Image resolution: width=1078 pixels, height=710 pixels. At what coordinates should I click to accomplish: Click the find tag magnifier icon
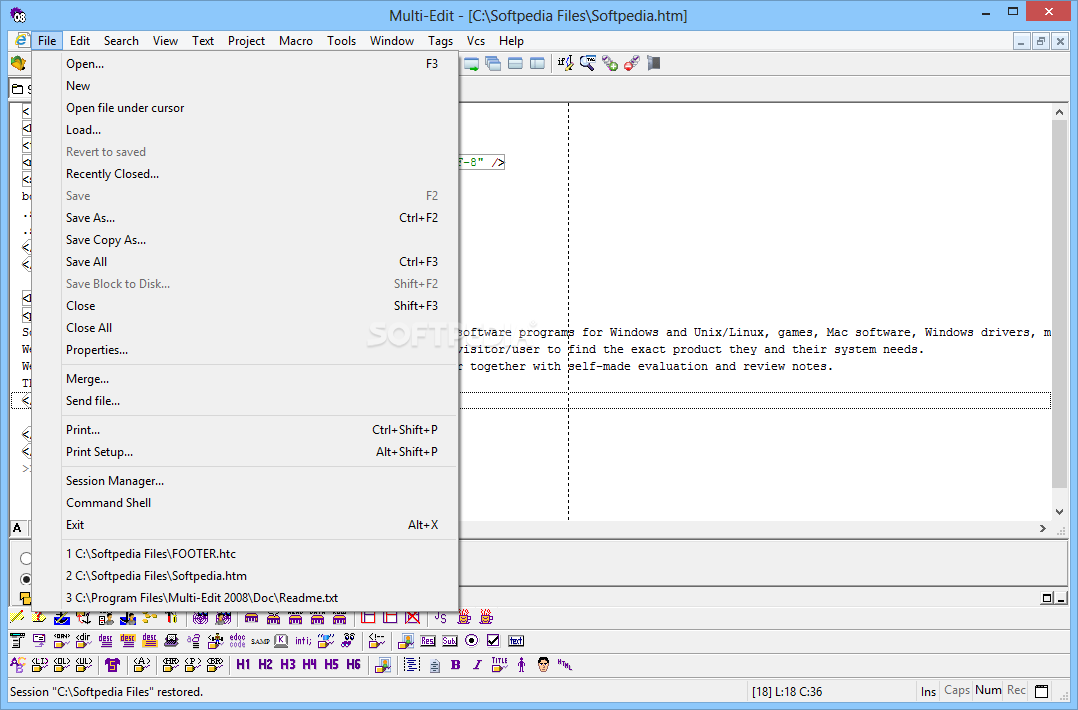pos(588,64)
